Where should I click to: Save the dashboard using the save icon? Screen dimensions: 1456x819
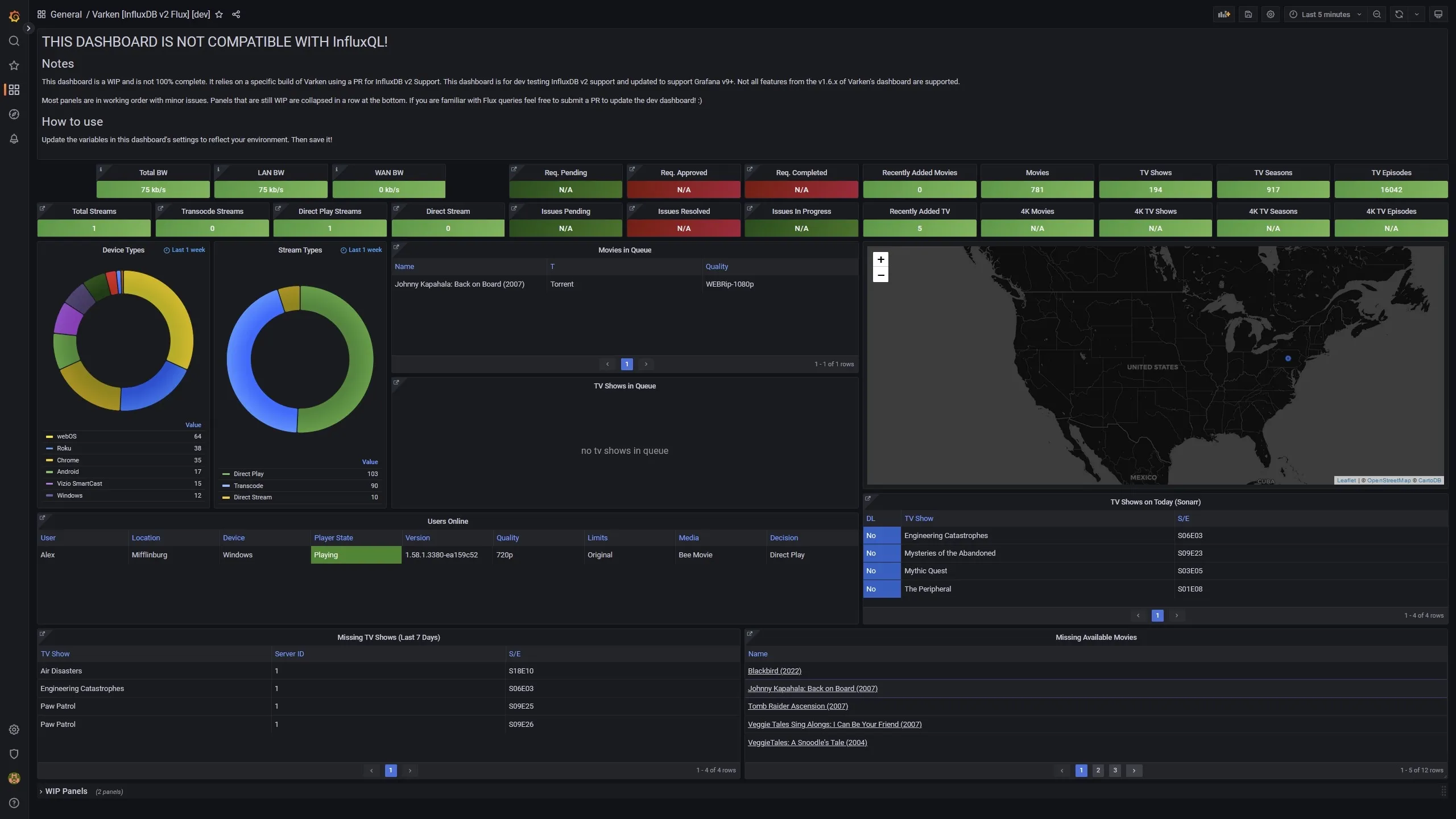point(1248,14)
